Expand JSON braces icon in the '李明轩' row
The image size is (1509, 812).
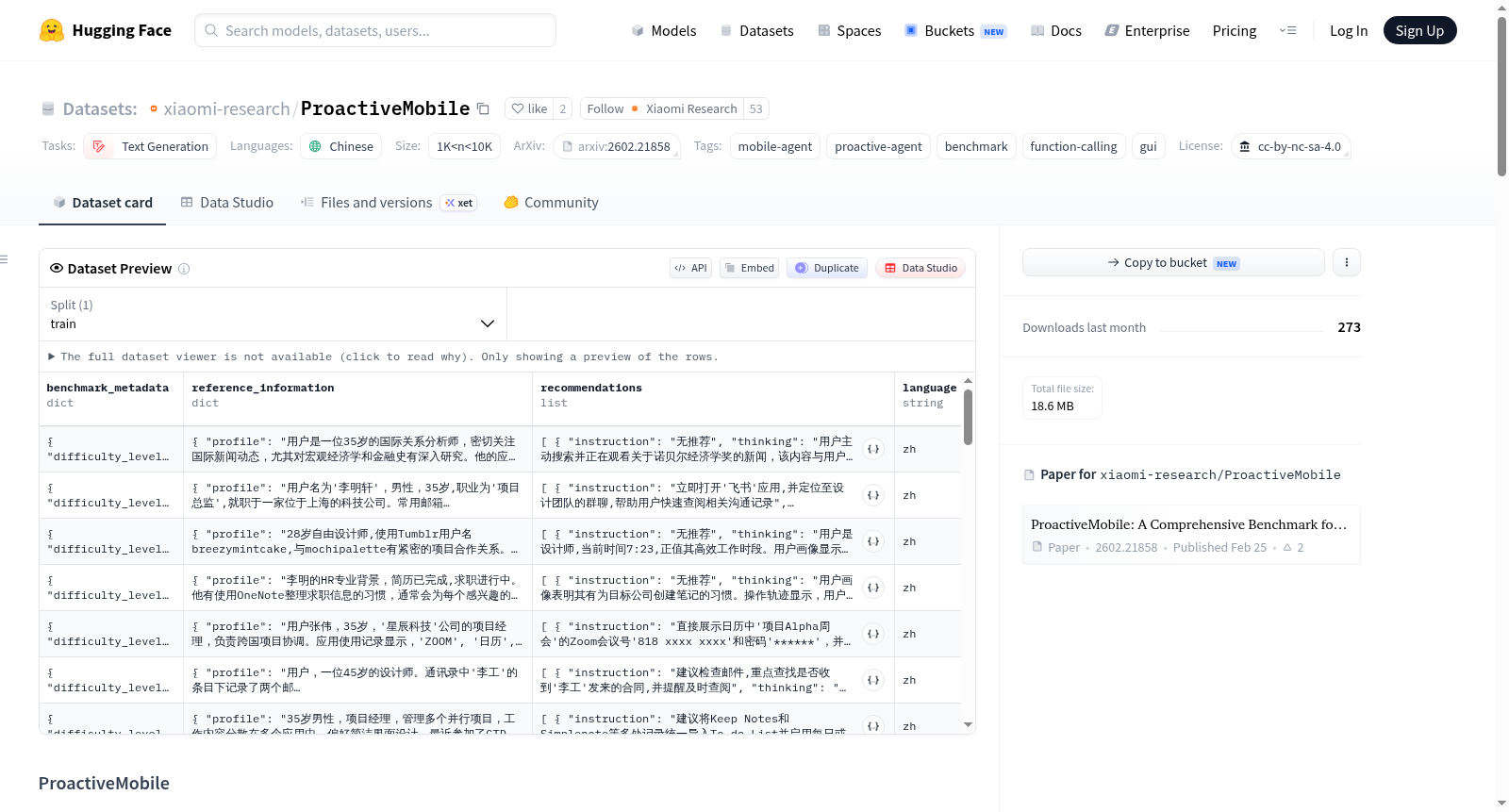873,495
